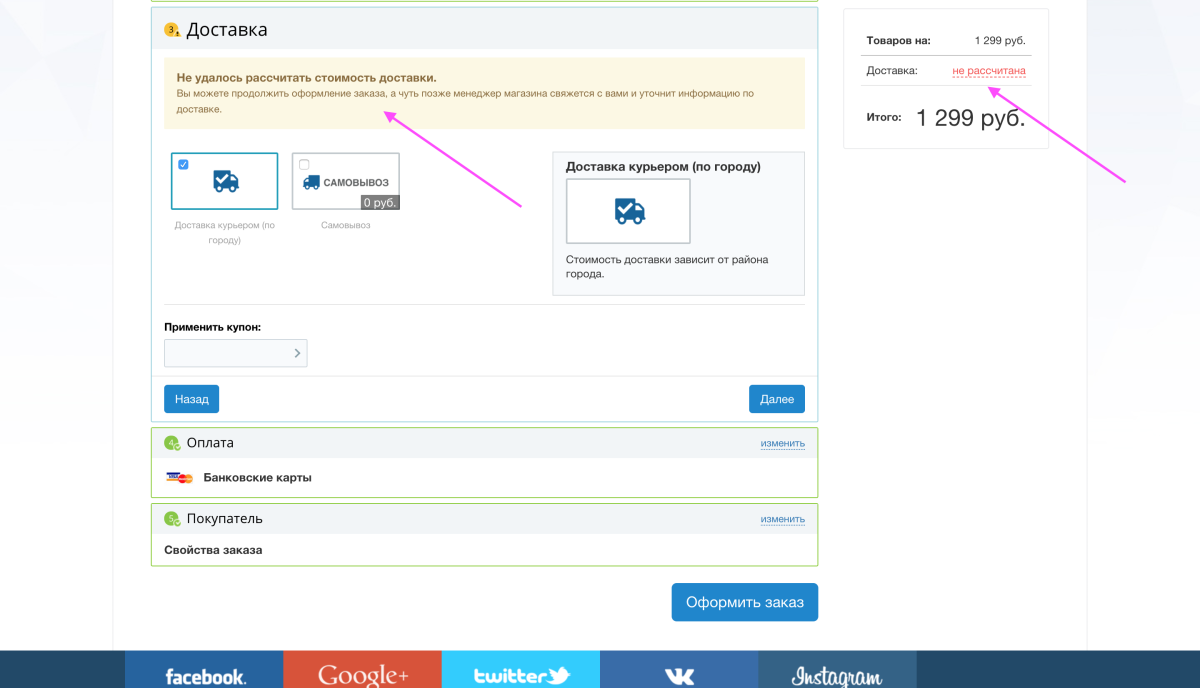Expand the Оплата section header

[210, 443]
